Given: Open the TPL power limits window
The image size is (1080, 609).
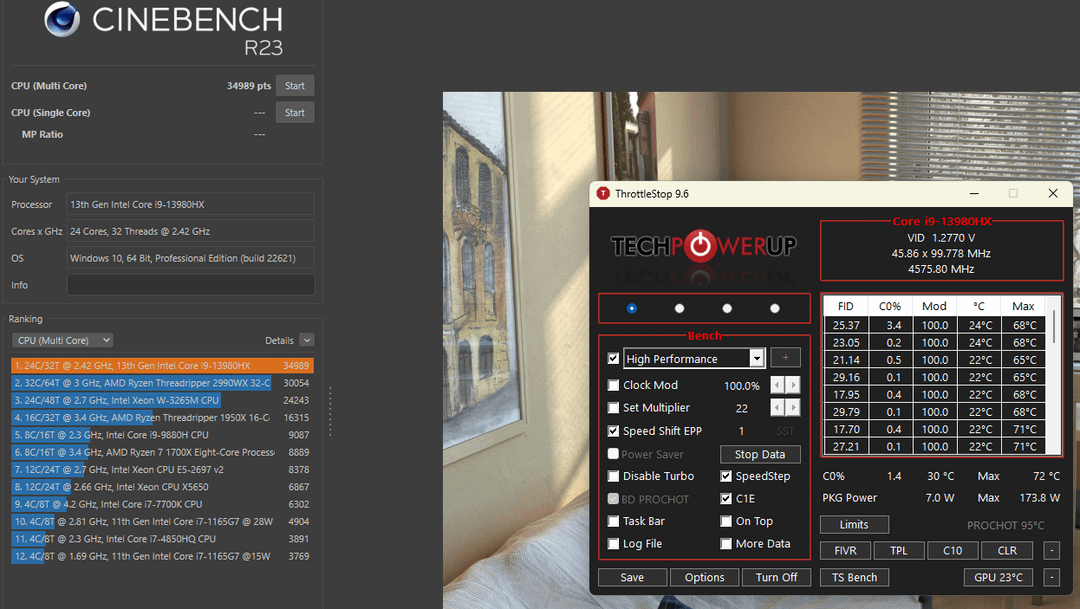Looking at the screenshot, I should pyautogui.click(x=899, y=551).
